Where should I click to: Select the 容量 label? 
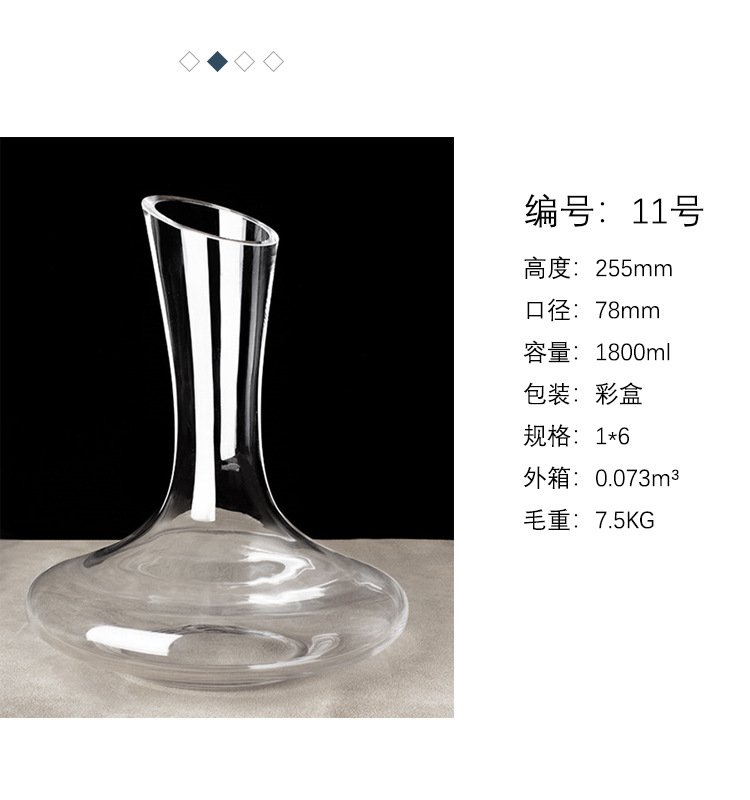tap(547, 353)
